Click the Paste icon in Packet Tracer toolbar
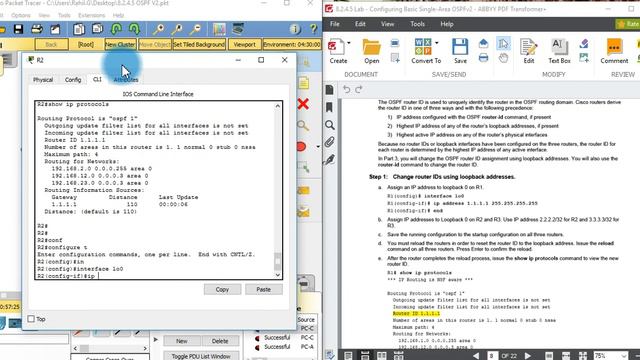 [x=98, y=29]
